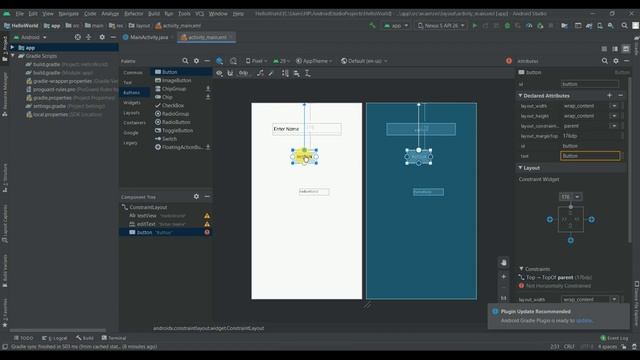Open layout_width value dropdown arrow

[x=614, y=106]
